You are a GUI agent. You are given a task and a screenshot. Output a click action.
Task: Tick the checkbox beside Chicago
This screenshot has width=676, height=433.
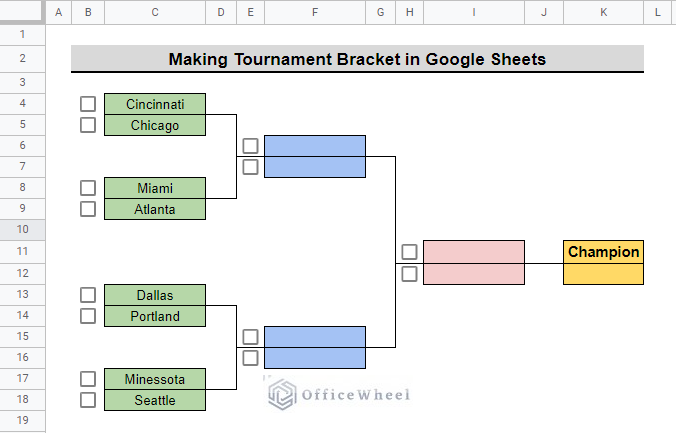point(88,125)
